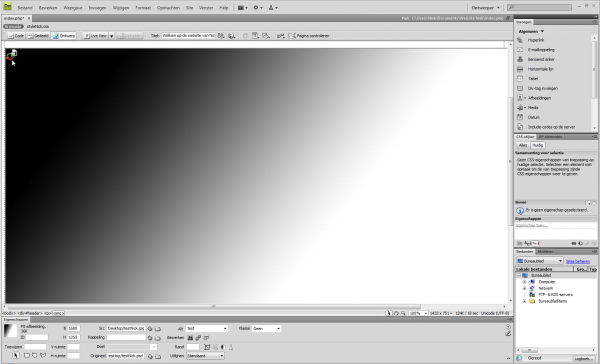
Task: Browse for Src file folder icon
Action: pyautogui.click(x=158, y=329)
